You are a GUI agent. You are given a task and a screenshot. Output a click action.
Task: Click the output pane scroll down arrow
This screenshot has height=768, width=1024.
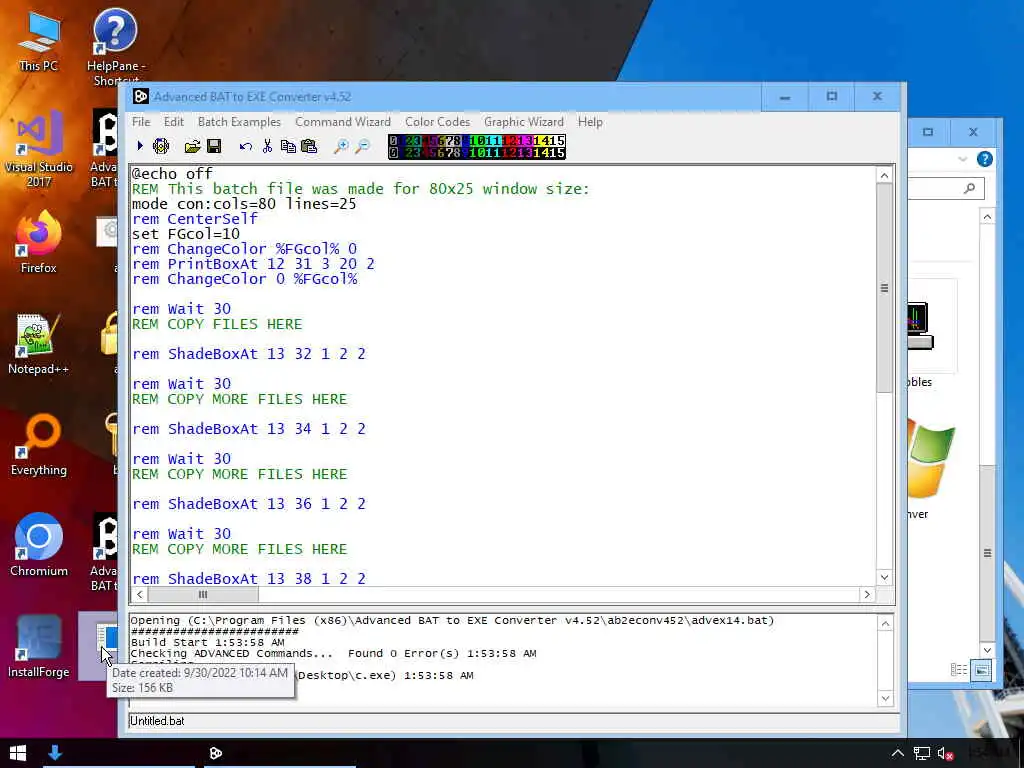(885, 698)
